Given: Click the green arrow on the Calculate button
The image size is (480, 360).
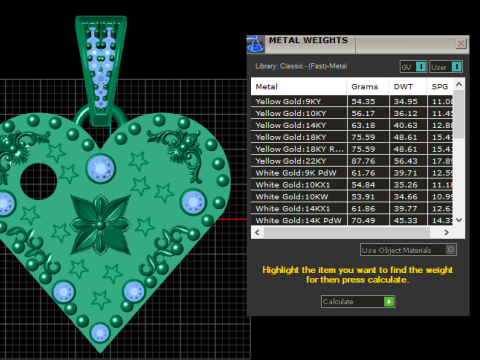Looking at the screenshot, I should tap(389, 301).
